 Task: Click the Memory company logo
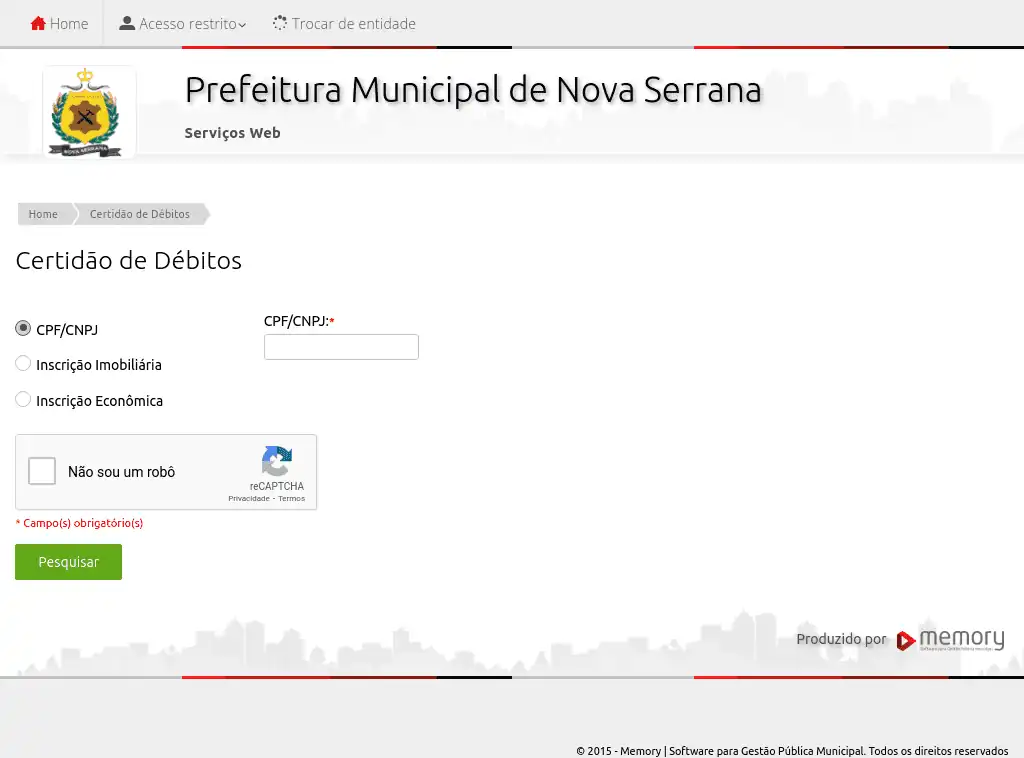pyautogui.click(x=950, y=640)
